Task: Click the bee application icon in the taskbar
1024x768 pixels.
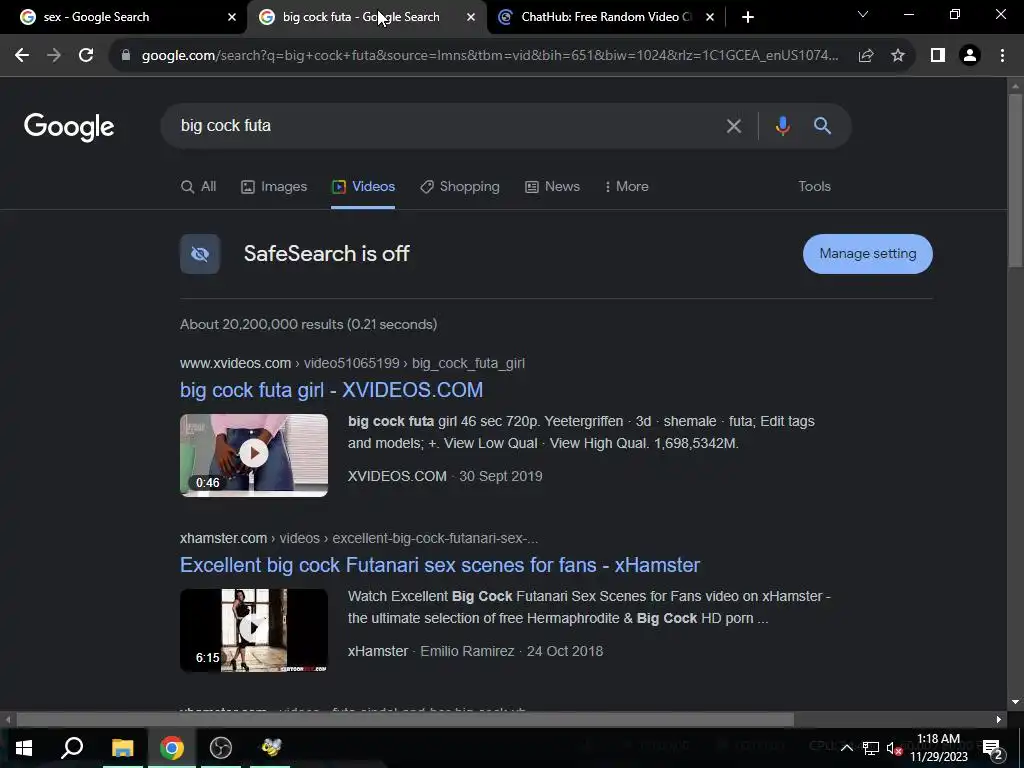Action: [270, 748]
